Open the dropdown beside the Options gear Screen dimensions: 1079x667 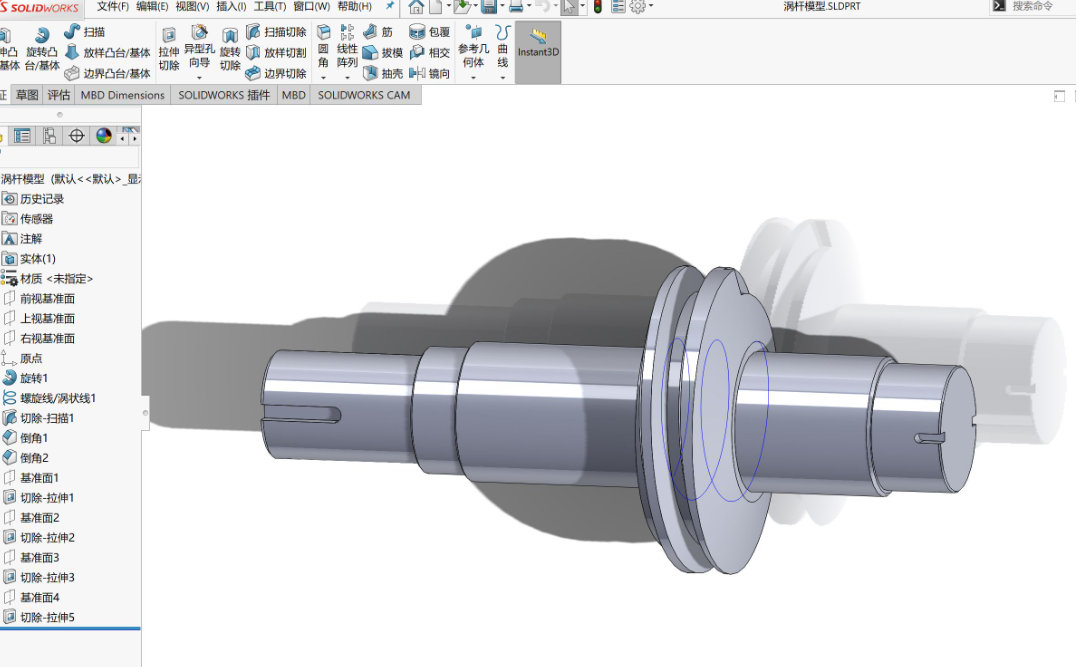(651, 7)
